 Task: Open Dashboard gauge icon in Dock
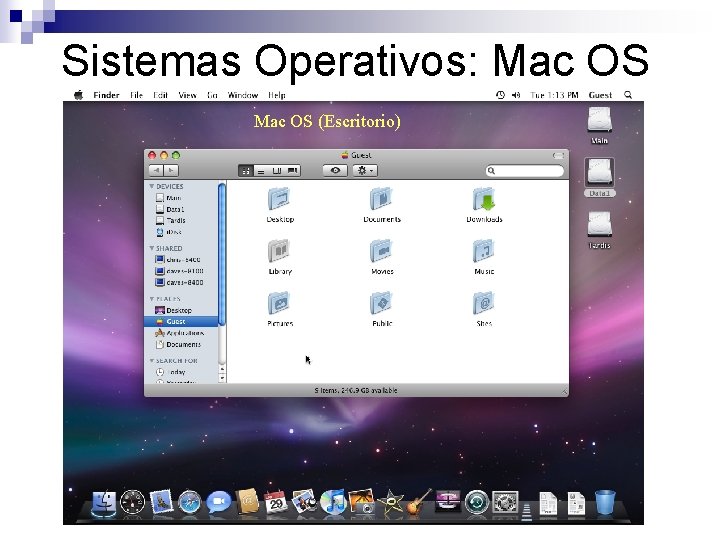(132, 502)
